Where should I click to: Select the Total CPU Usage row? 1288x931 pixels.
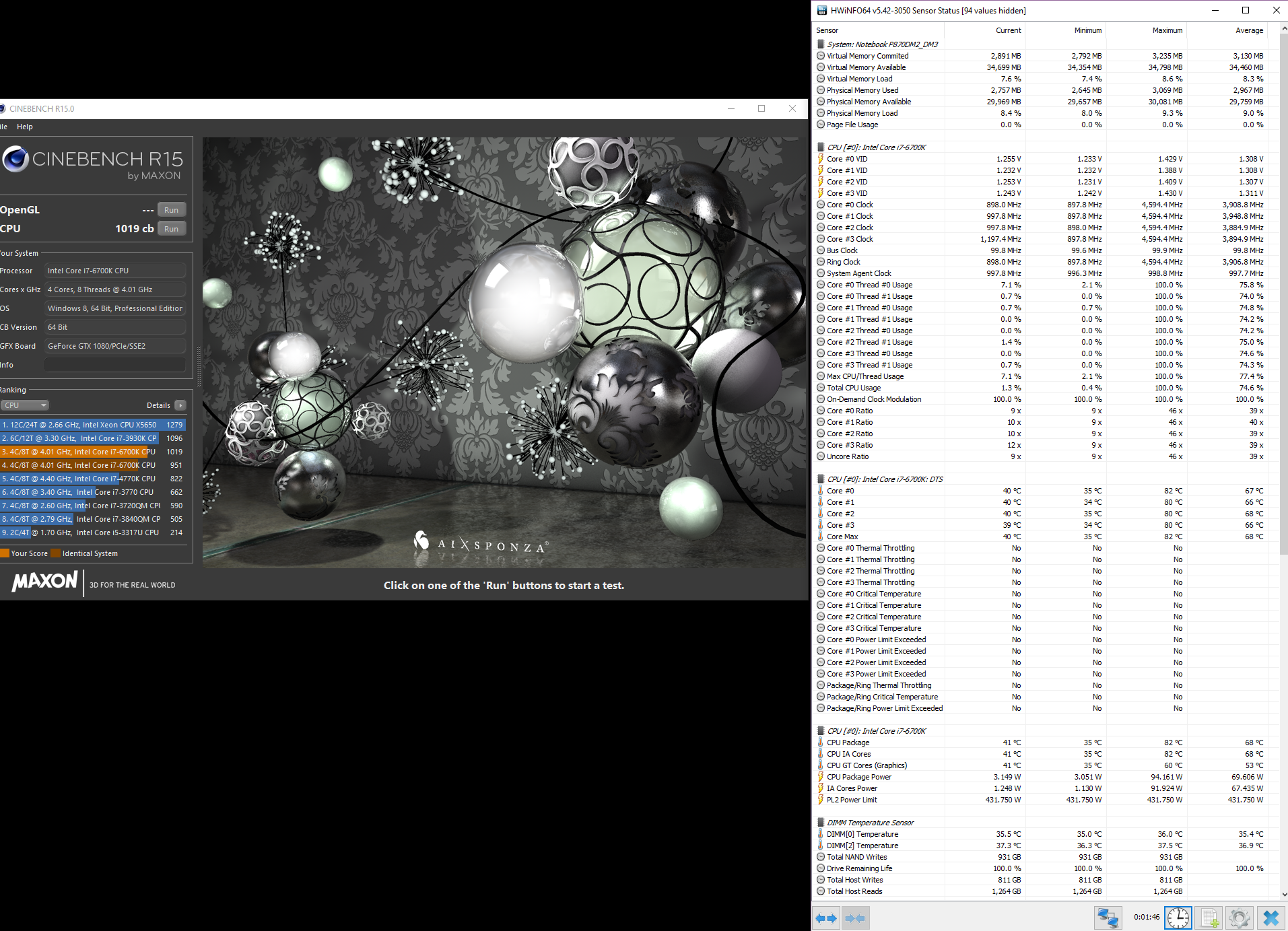1042,388
